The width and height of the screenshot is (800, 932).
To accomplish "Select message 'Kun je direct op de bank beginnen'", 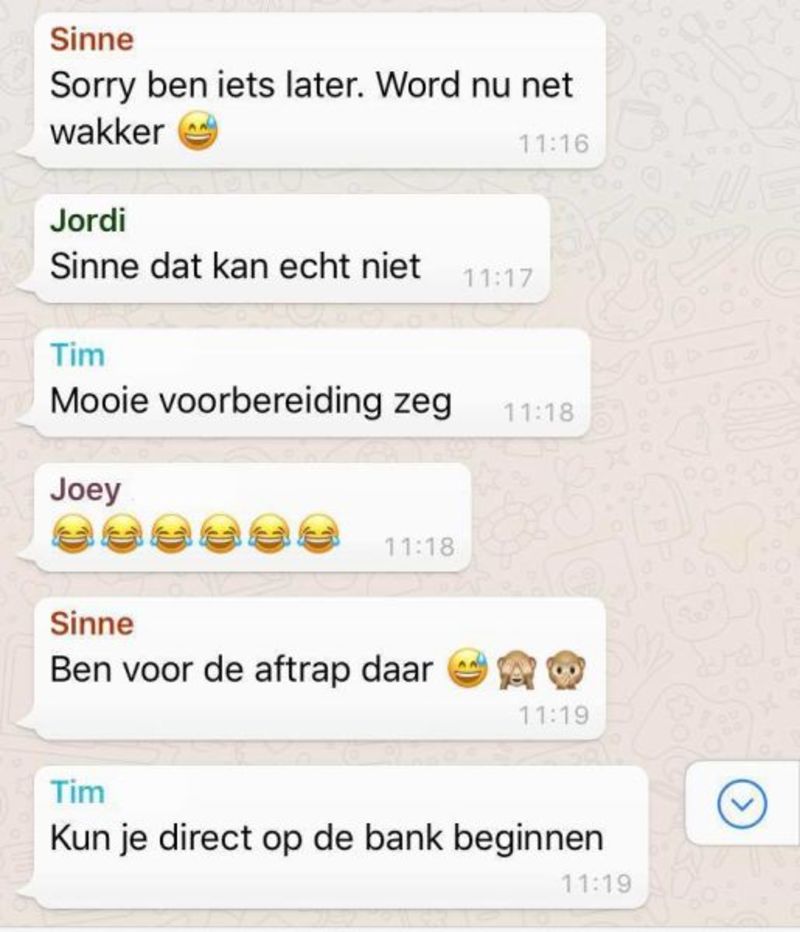I will pos(341,837).
